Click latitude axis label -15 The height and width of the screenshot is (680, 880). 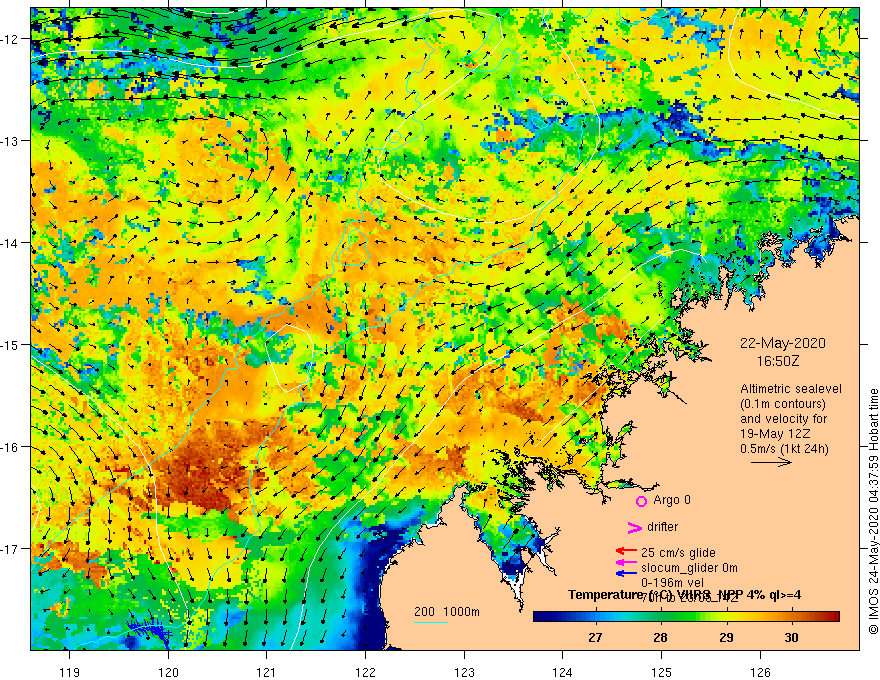[x=11, y=344]
